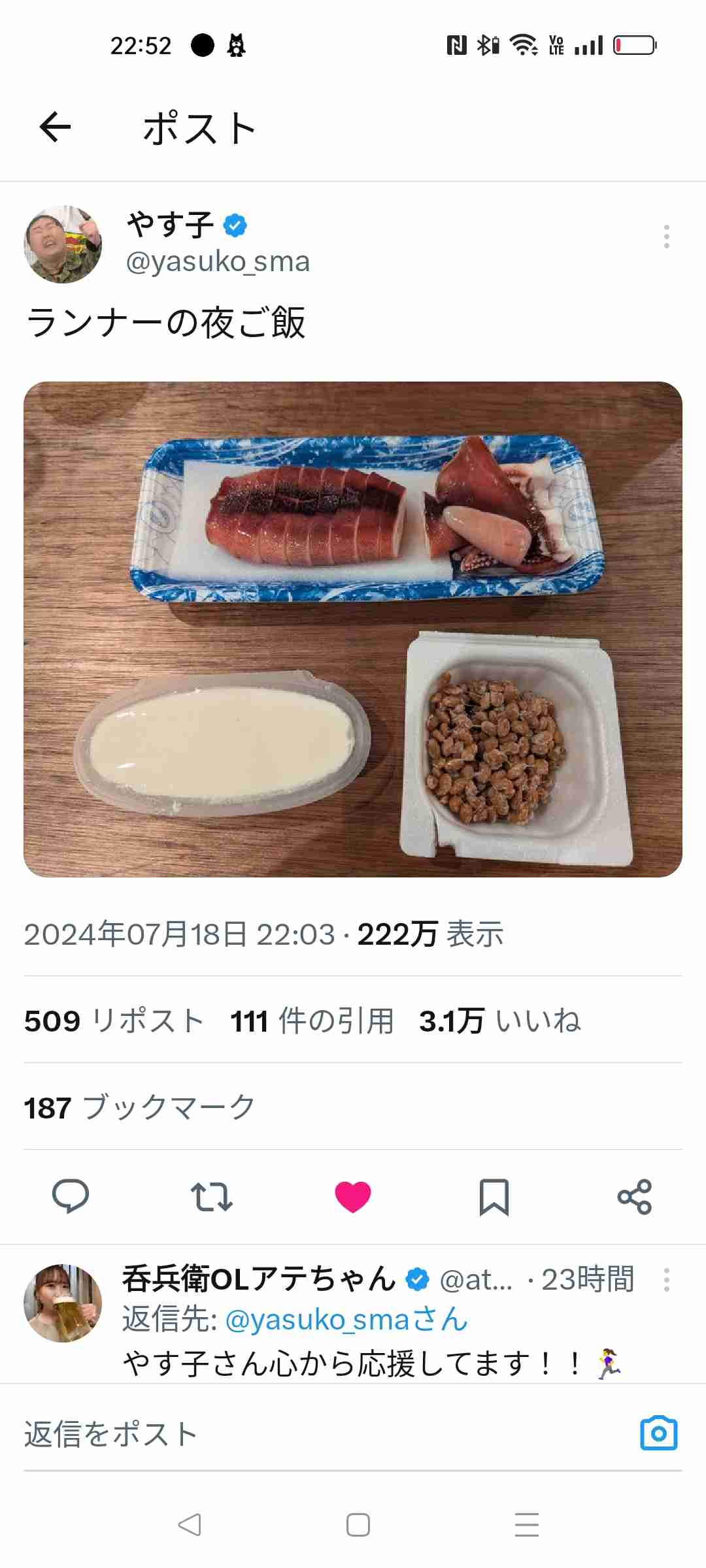Open the reply speech-bubble icon
706x1568 pixels.
click(x=71, y=1196)
